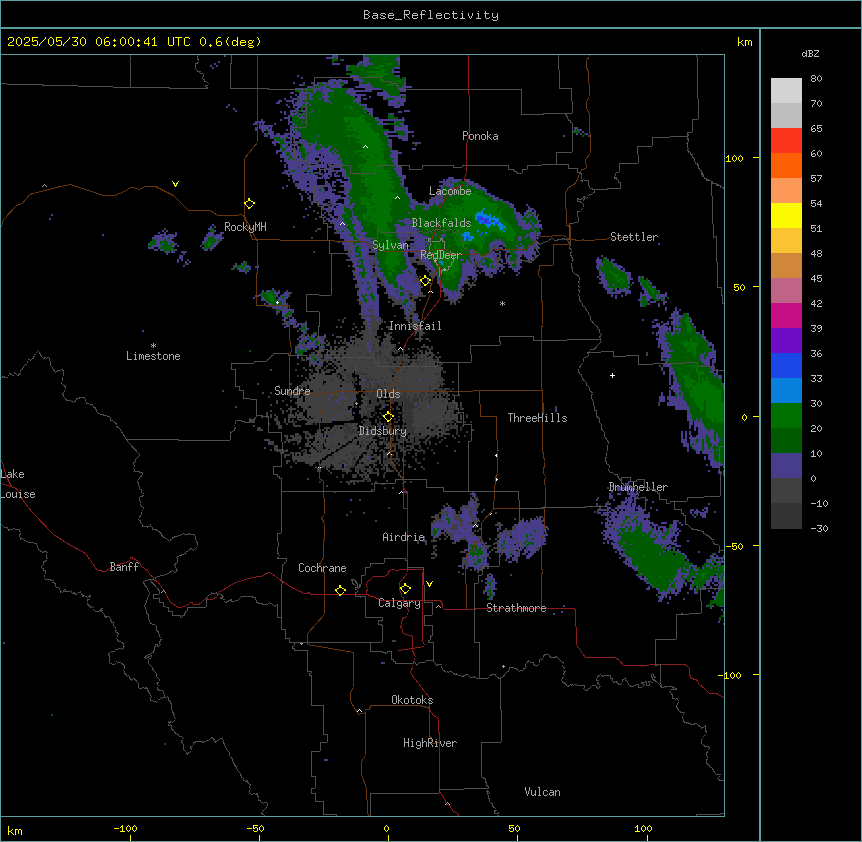
Task: Select the bright green 20-30 dBZ legend swatch
Action: [786, 416]
